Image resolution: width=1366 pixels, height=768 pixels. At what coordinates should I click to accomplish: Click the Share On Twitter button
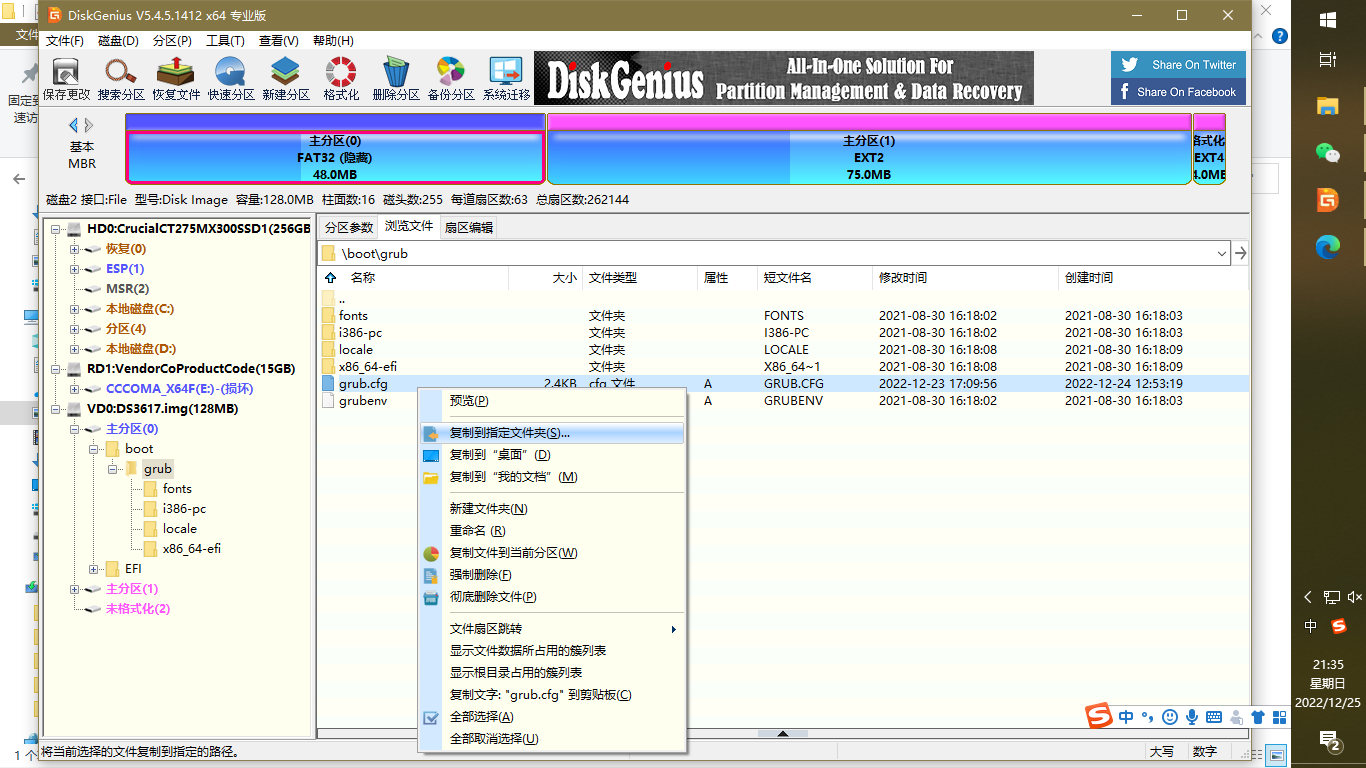pyautogui.click(x=1177, y=64)
